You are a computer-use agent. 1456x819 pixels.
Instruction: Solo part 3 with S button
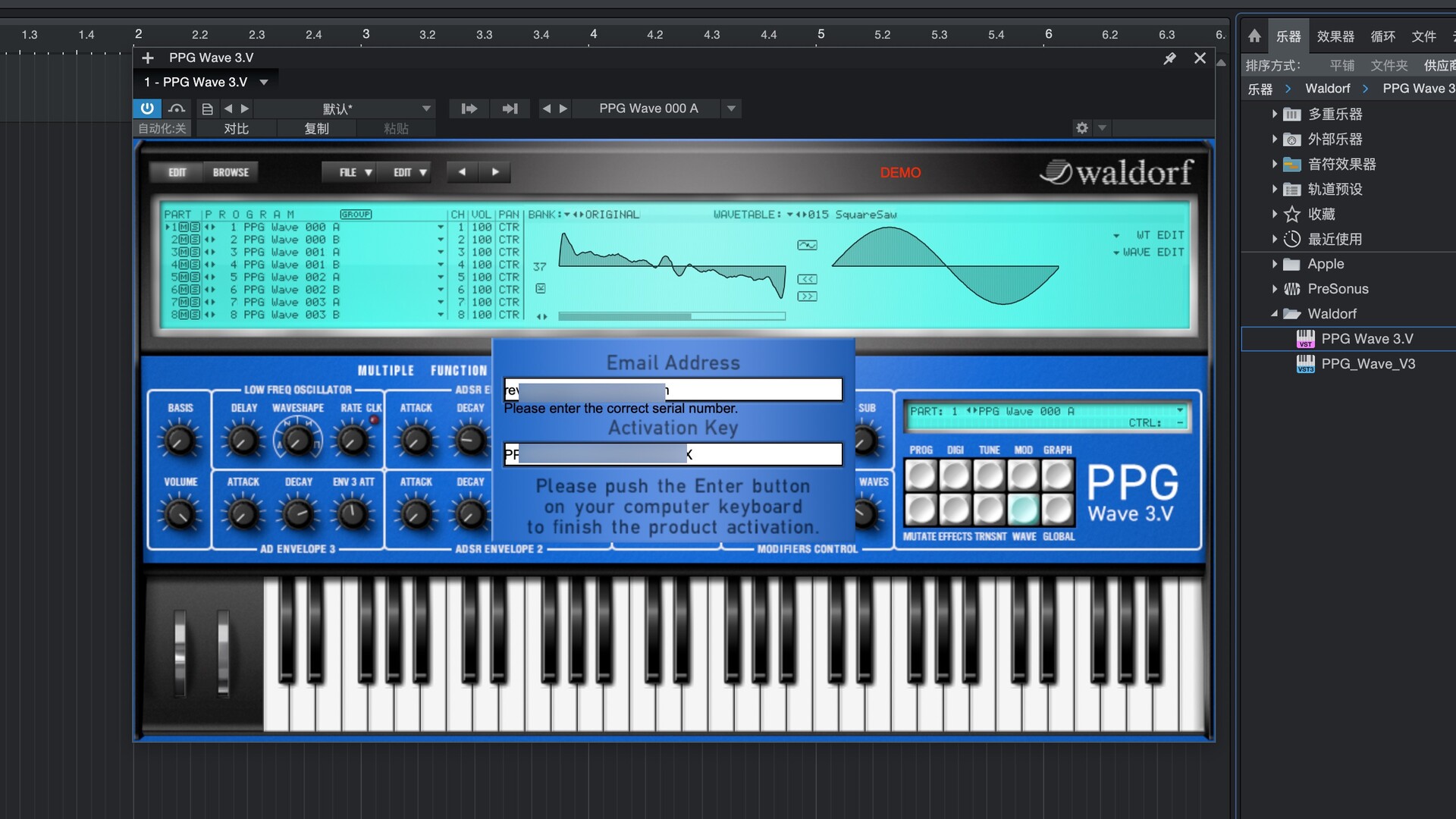[x=195, y=252]
